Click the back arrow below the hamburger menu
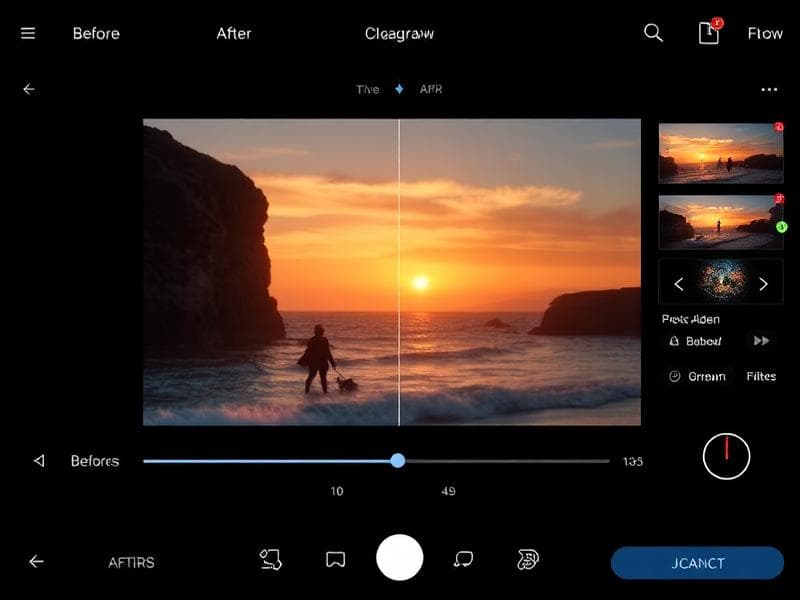The image size is (800, 600). click(x=28, y=89)
